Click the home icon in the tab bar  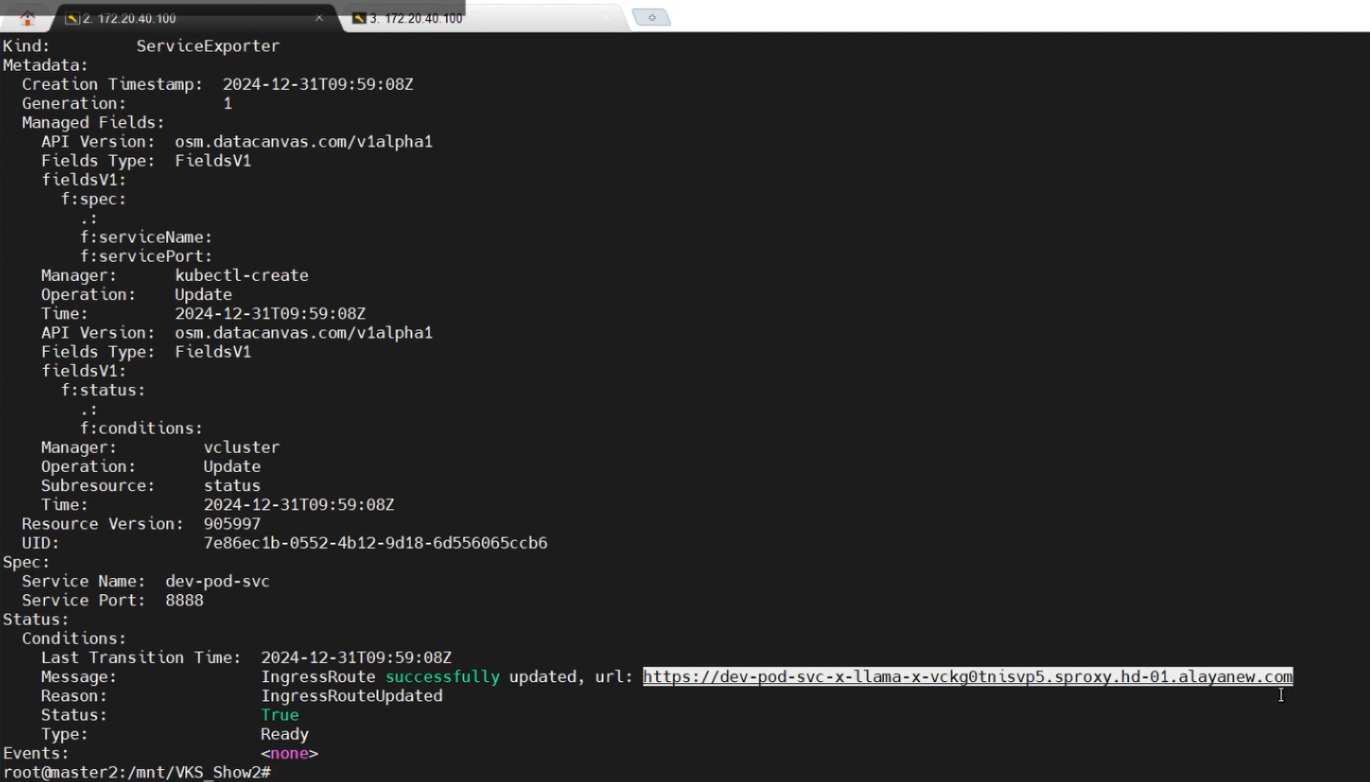click(27, 18)
